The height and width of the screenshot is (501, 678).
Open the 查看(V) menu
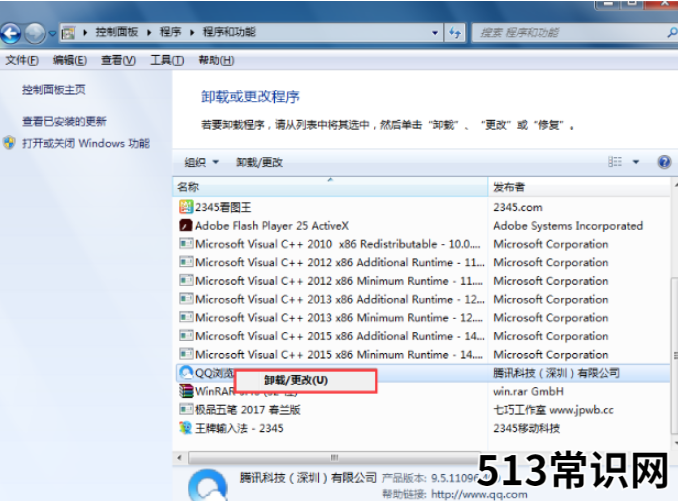118,60
